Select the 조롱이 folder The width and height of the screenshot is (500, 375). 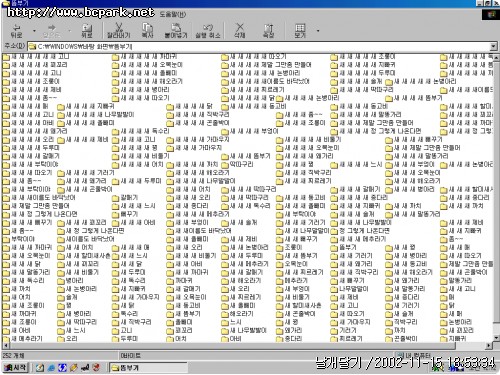click(x=289, y=247)
